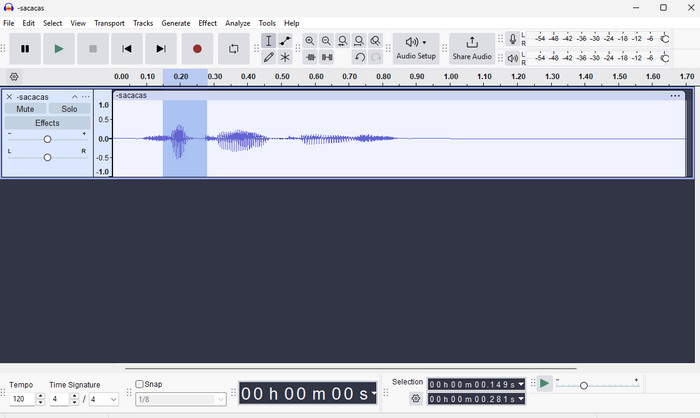Viewport: 700px width, 418px height.
Task: Open the track Effects panel
Action: (47, 123)
